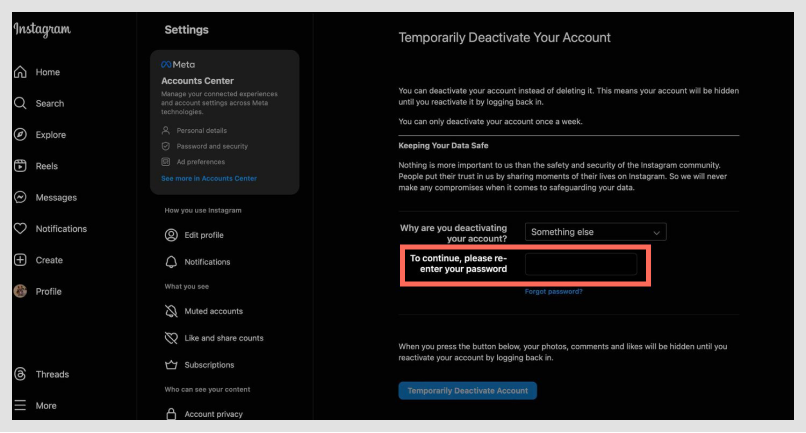The image size is (806, 433).
Task: Open Profile label in left navigation
Action: [x=49, y=292]
